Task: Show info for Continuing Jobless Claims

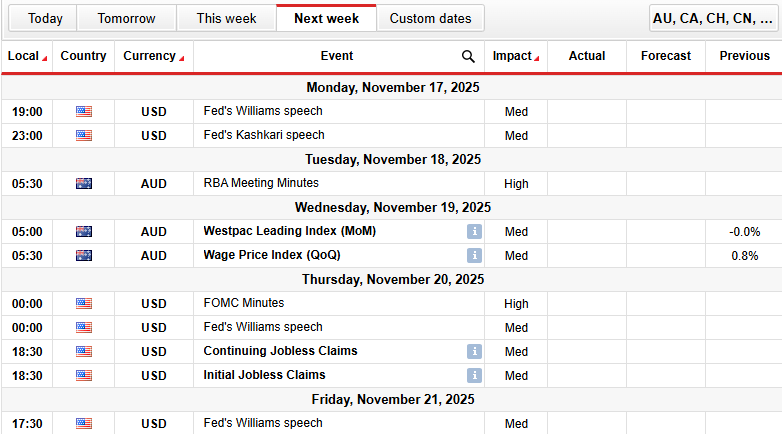Action: [474, 351]
